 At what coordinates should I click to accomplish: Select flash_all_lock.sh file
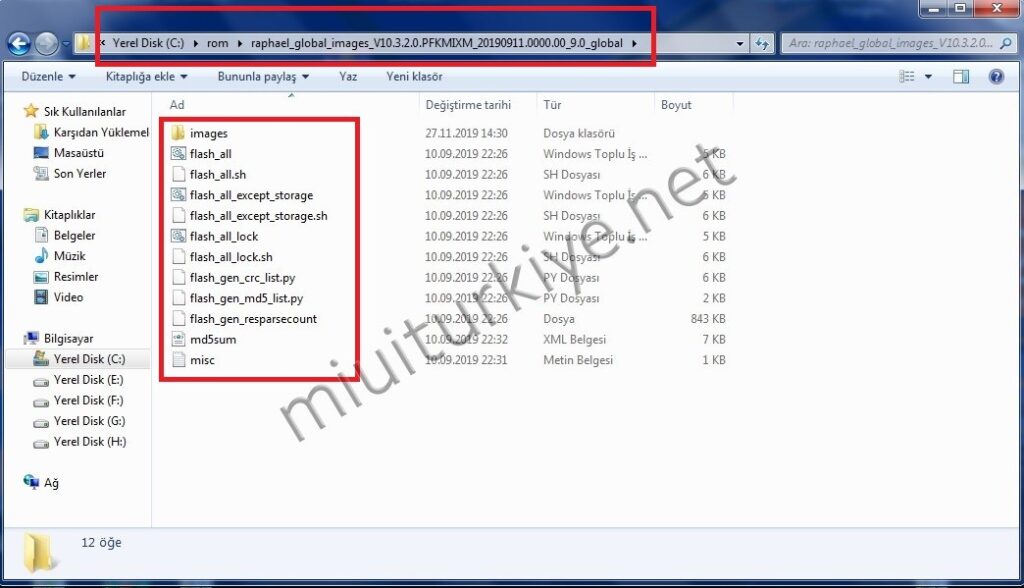click(x=230, y=257)
